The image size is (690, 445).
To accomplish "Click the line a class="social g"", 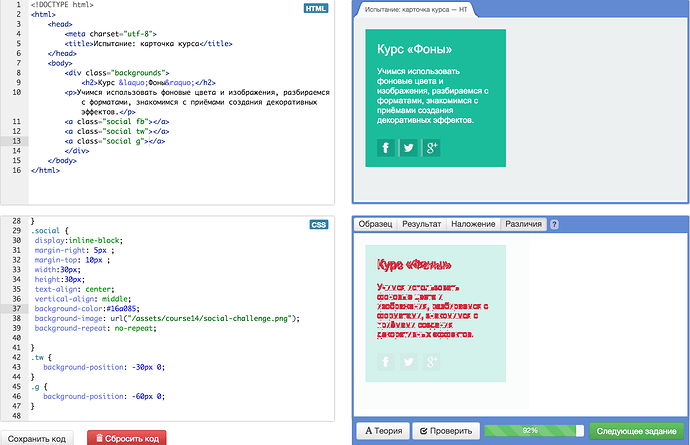I will click(x=115, y=141).
